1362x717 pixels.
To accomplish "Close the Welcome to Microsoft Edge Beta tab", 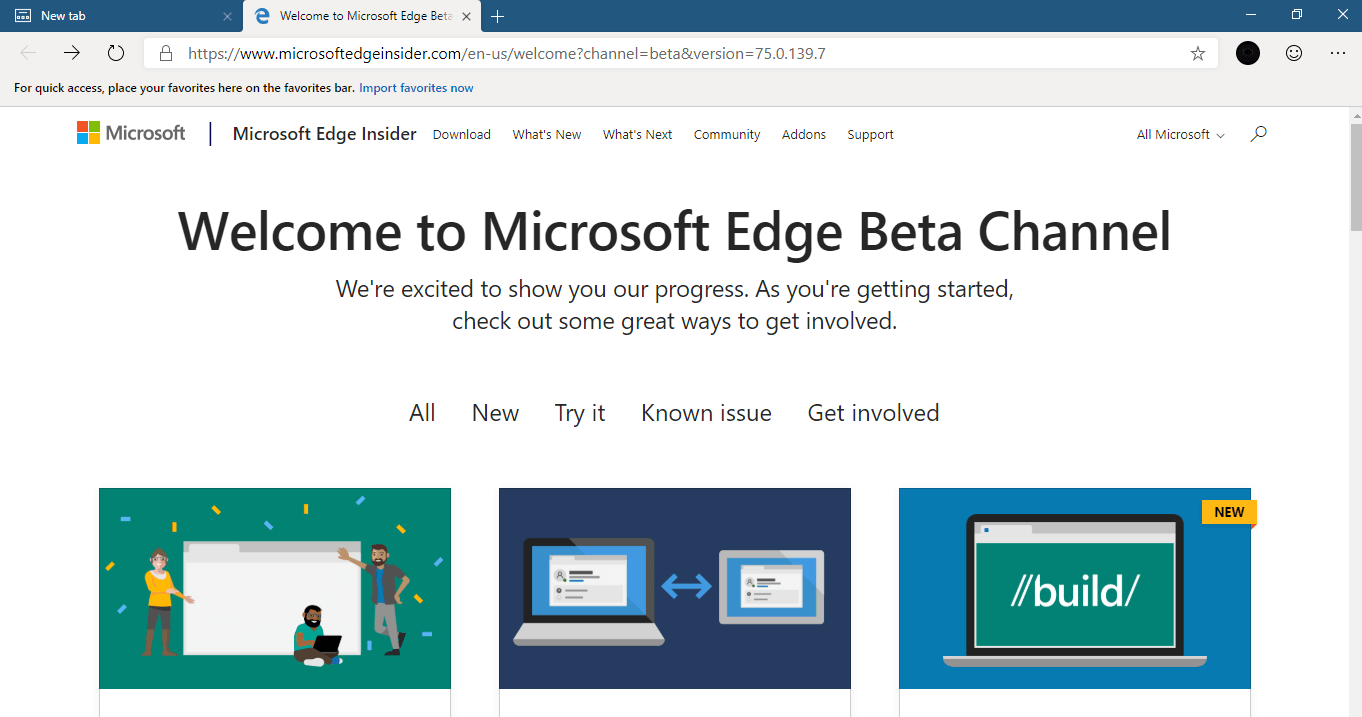I will click(466, 16).
